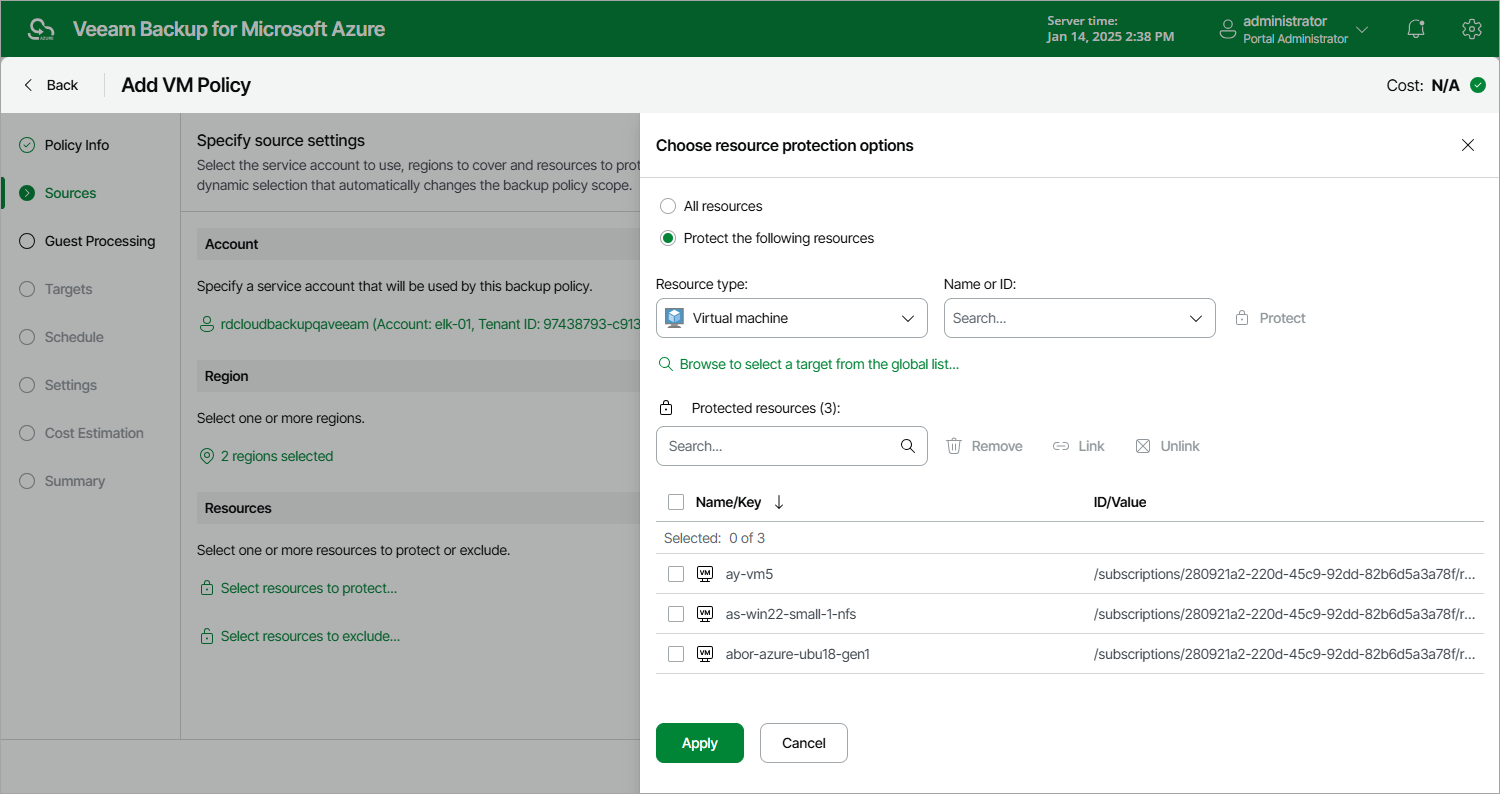Check the abor-azure-ubu18-gen1 checkbox
Viewport: 1500px width, 794px height.
coord(676,654)
